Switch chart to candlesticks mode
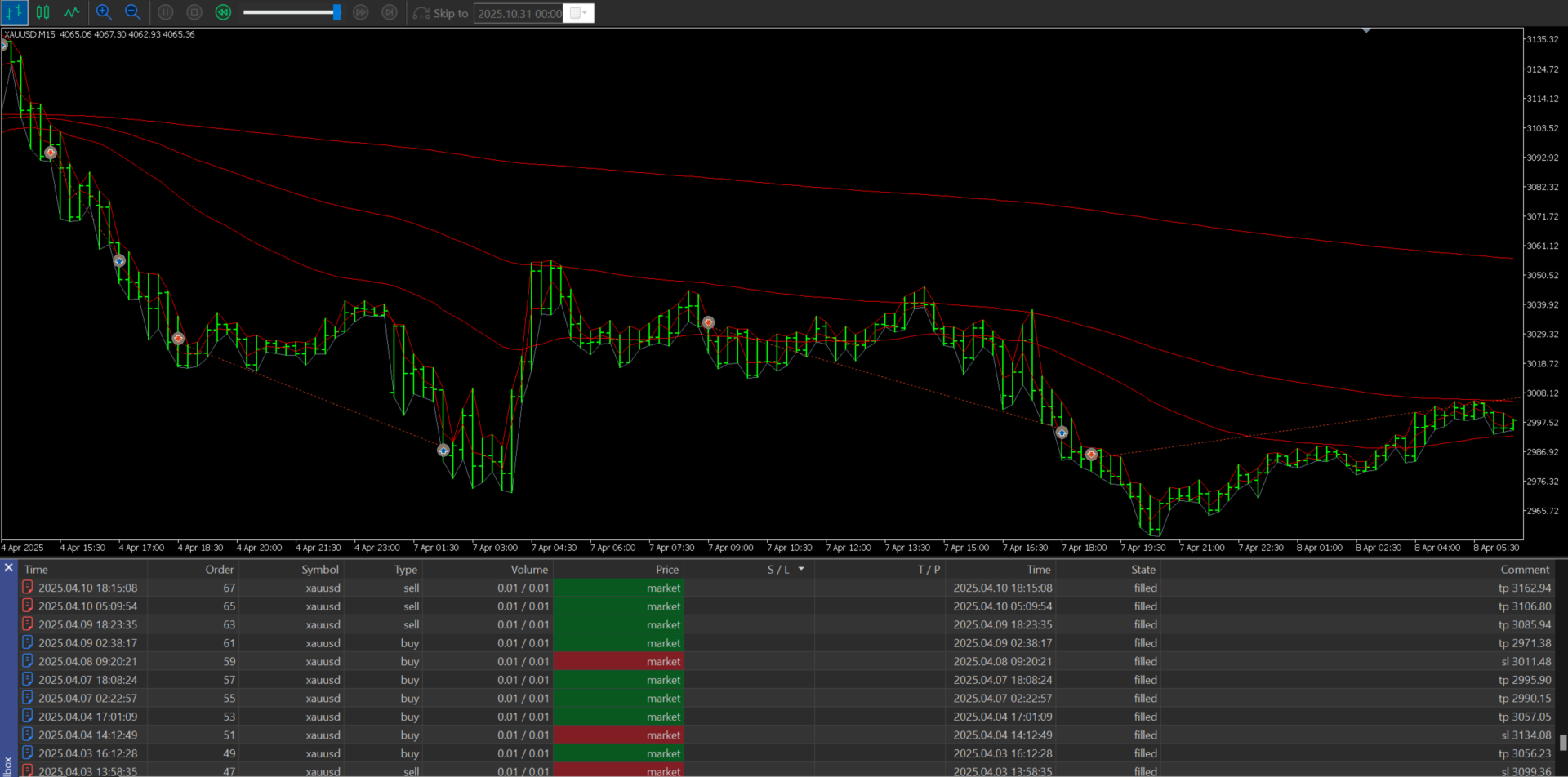The height and width of the screenshot is (777, 1568). pyautogui.click(x=43, y=12)
